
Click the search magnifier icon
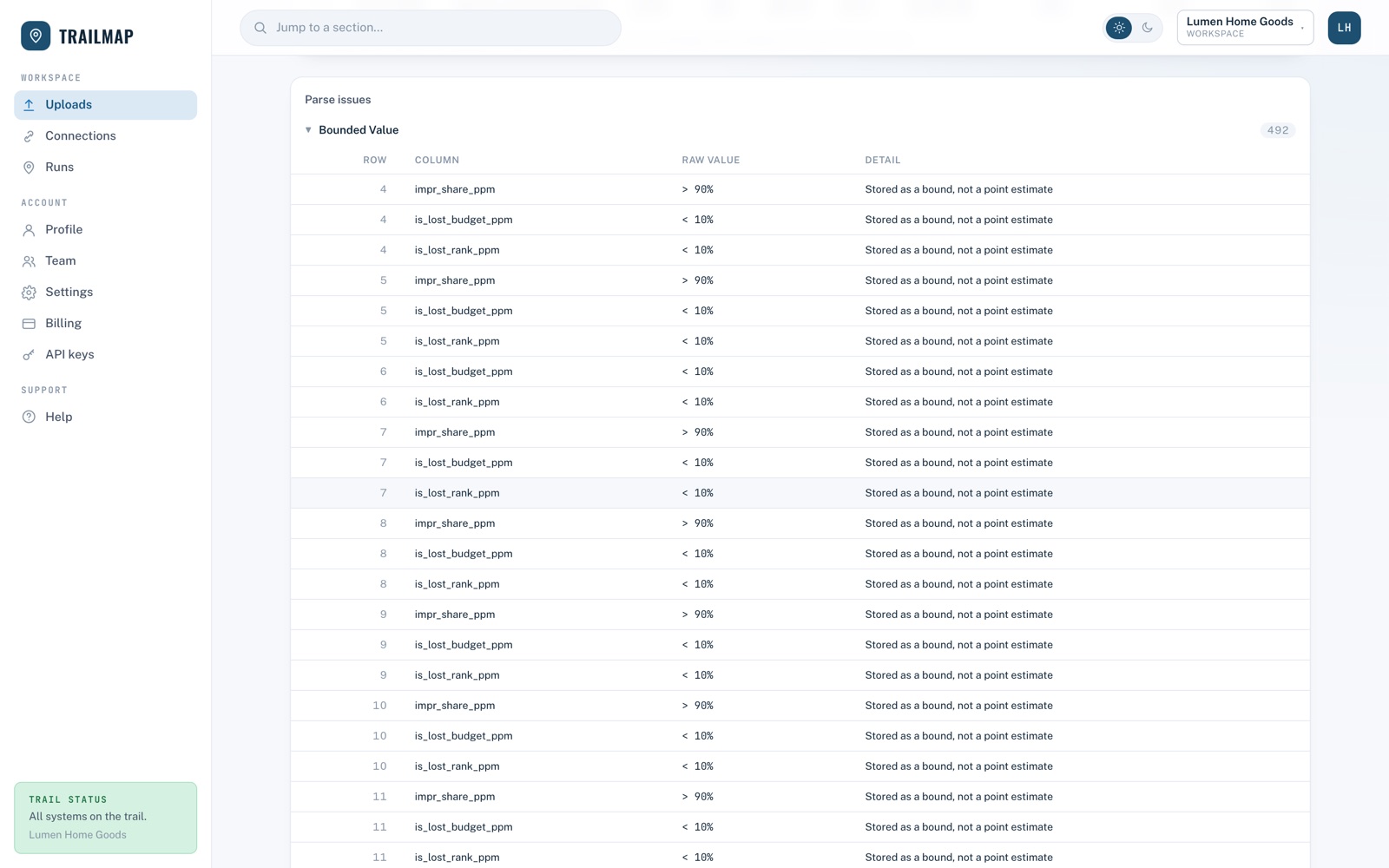pos(260,28)
